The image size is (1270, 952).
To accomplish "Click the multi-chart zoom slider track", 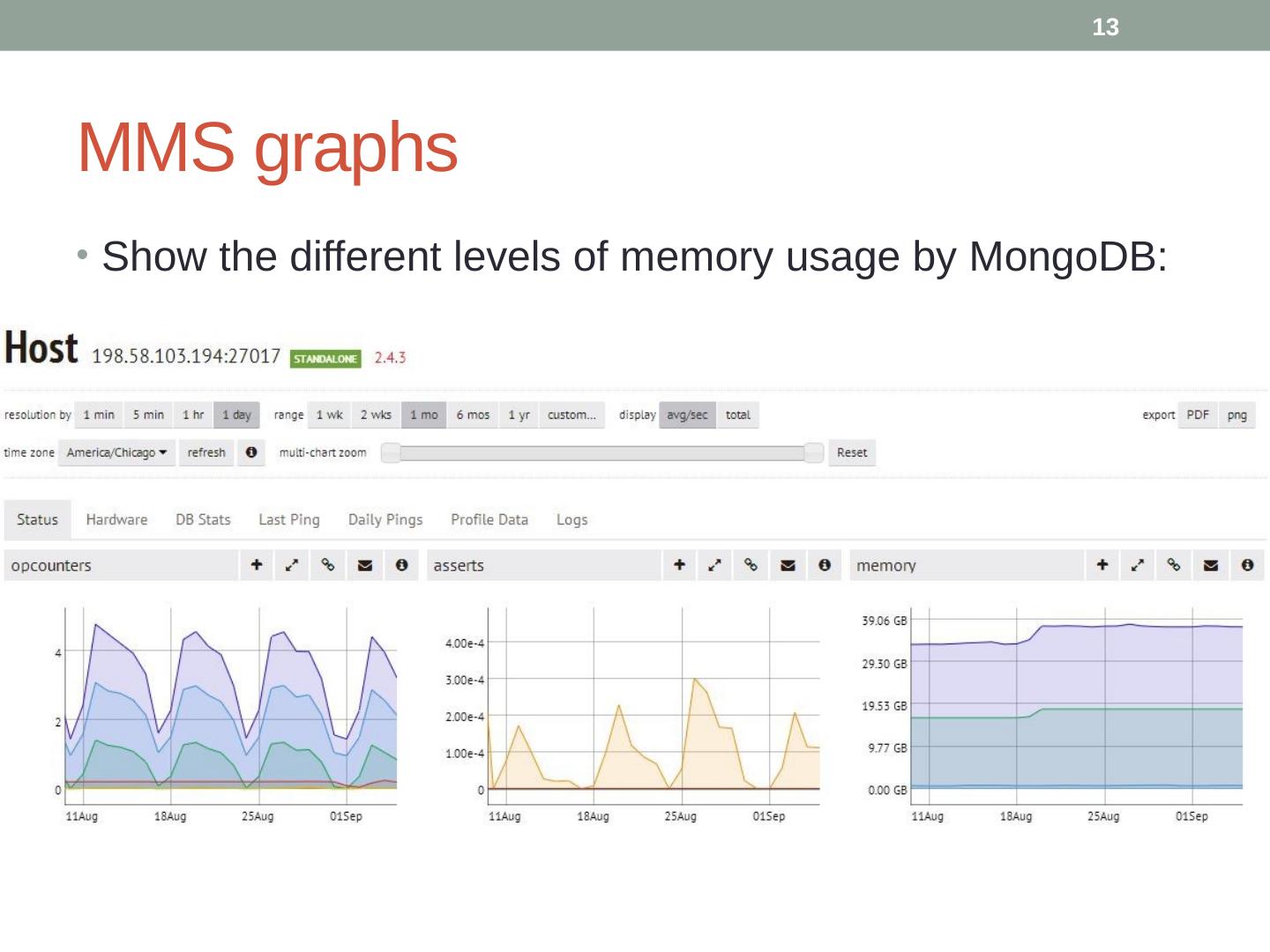I will [x=602, y=453].
